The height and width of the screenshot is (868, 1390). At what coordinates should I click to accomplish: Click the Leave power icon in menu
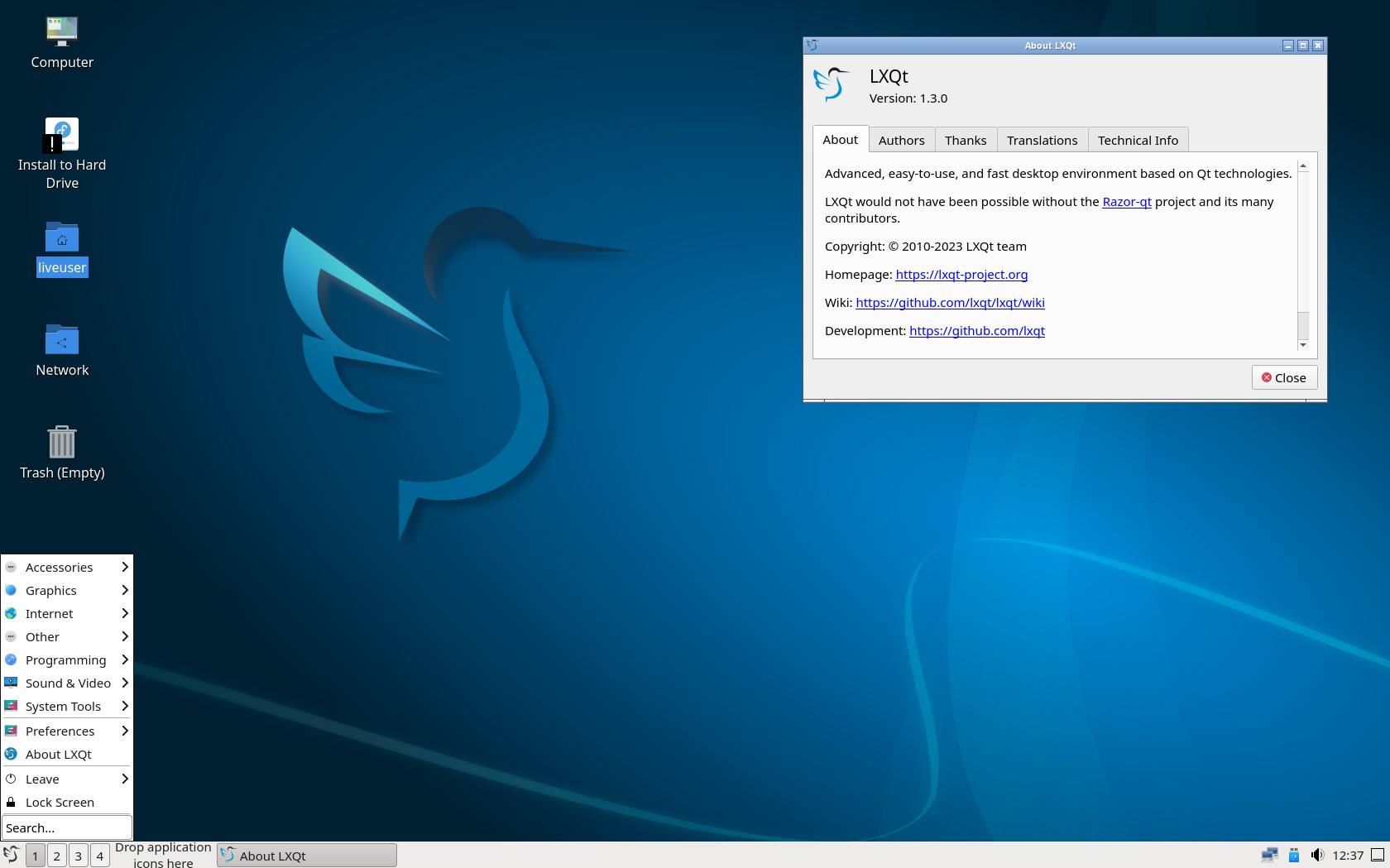pos(11,779)
